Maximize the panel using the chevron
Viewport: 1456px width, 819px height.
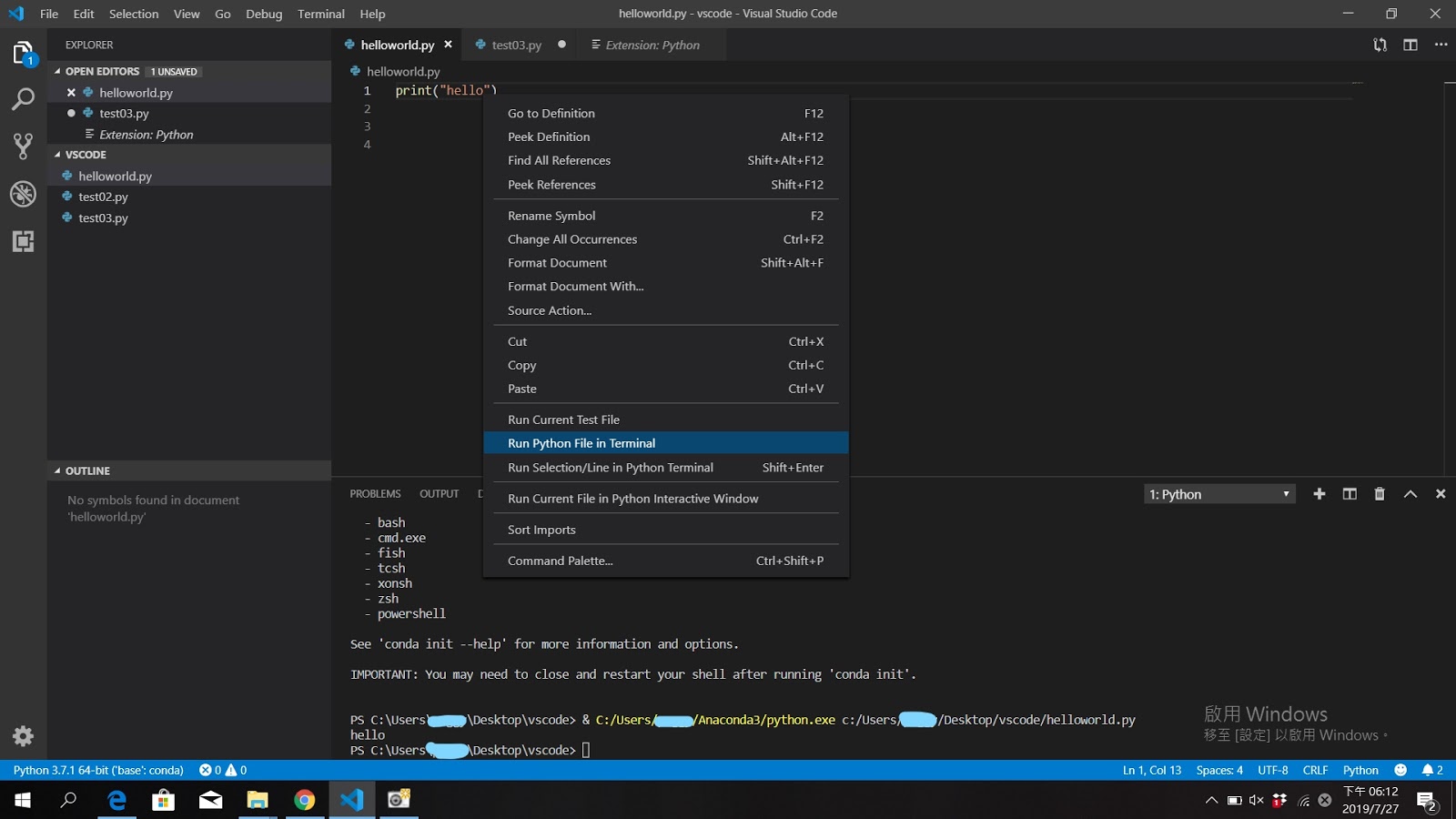point(1410,493)
